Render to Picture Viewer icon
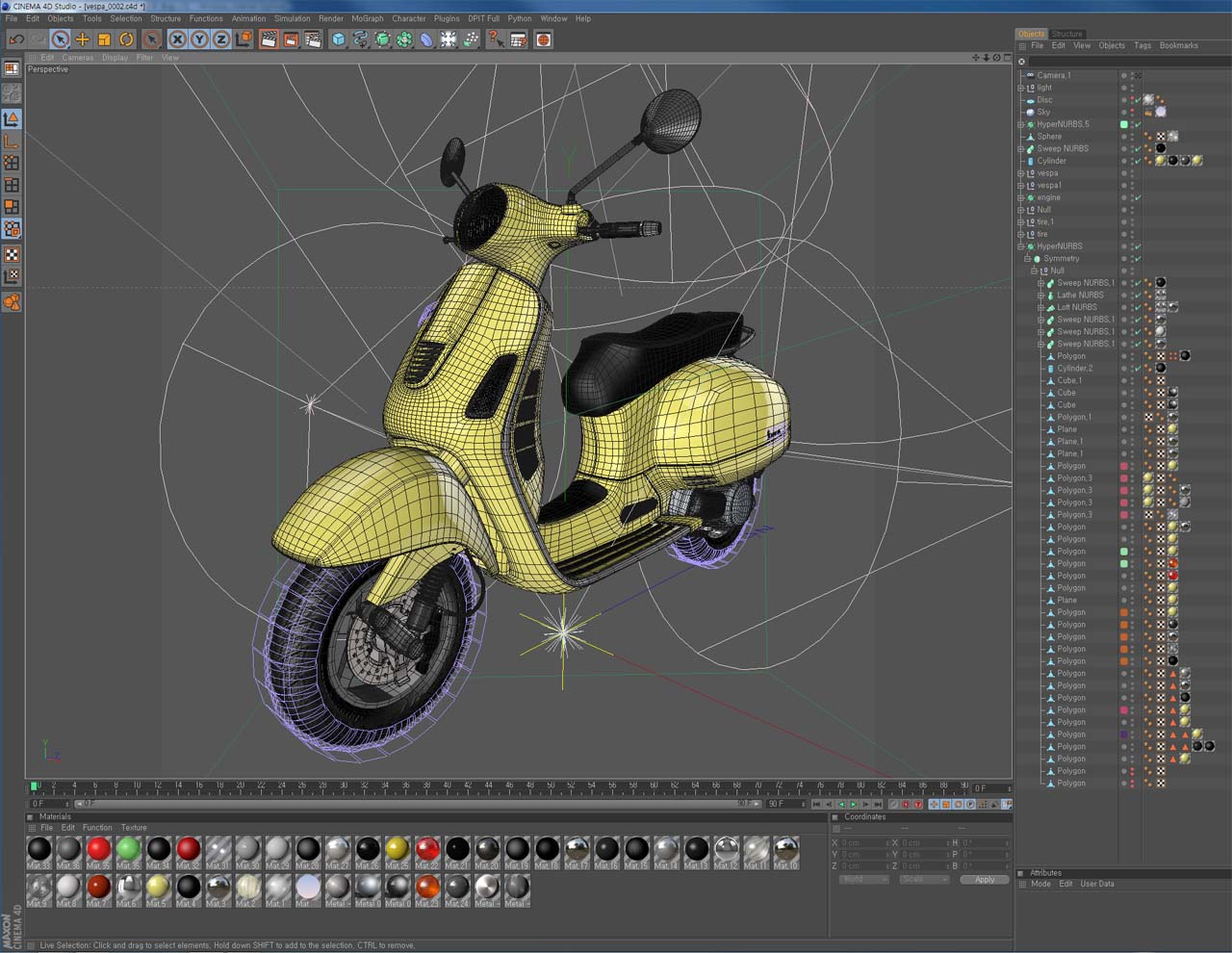Viewport: 1232px width, 953px height. pos(291,39)
